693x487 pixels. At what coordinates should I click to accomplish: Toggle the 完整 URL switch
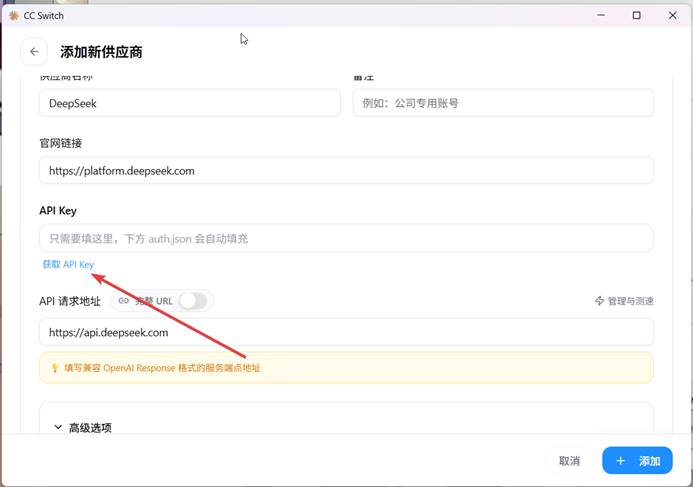193,301
